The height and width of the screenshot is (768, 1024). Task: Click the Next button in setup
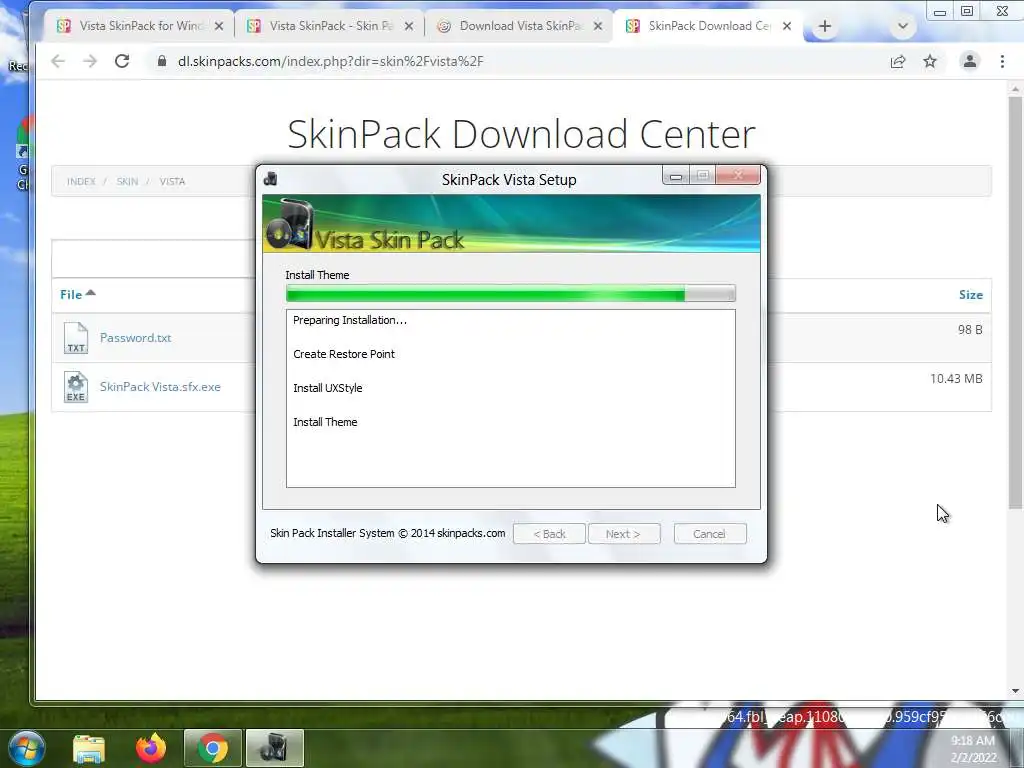(624, 534)
